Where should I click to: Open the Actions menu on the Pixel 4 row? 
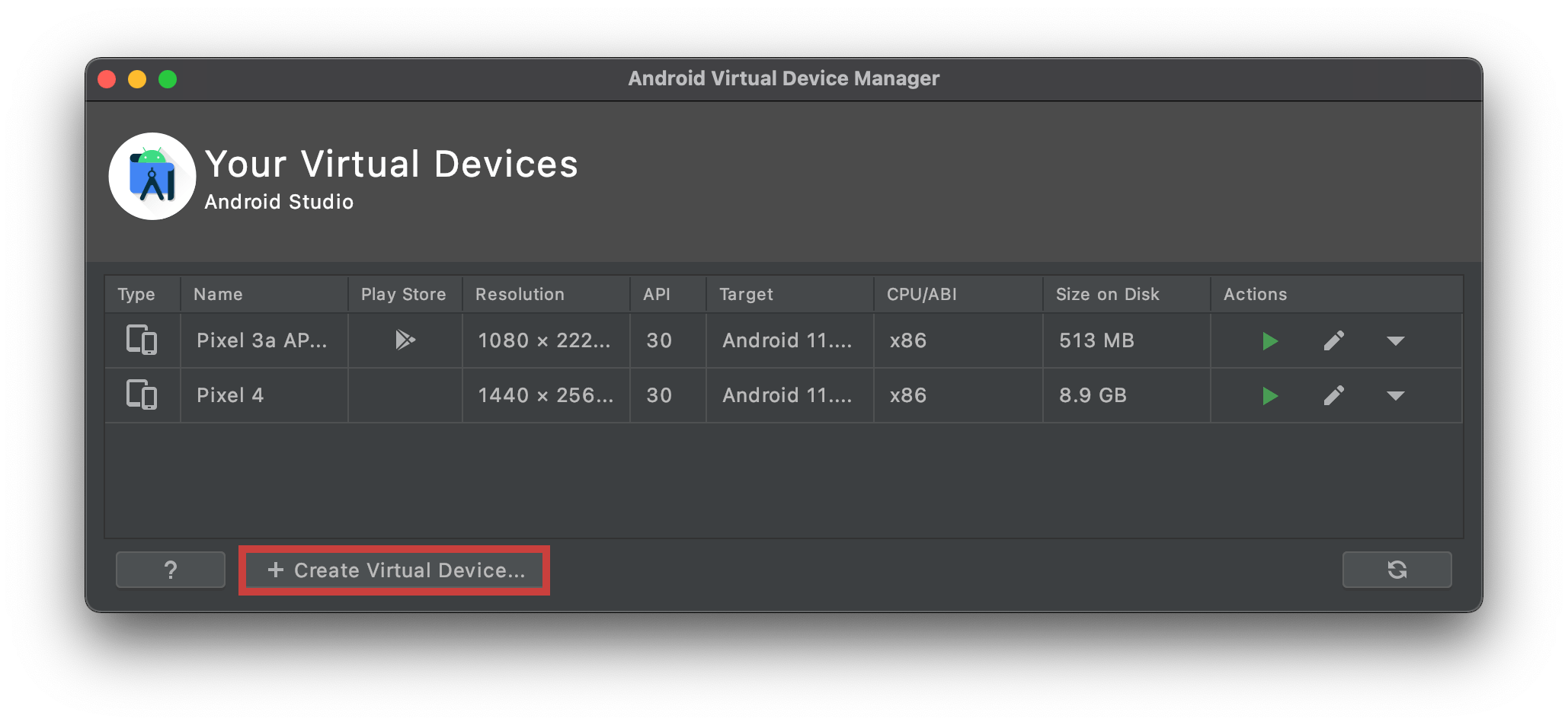coord(1395,395)
